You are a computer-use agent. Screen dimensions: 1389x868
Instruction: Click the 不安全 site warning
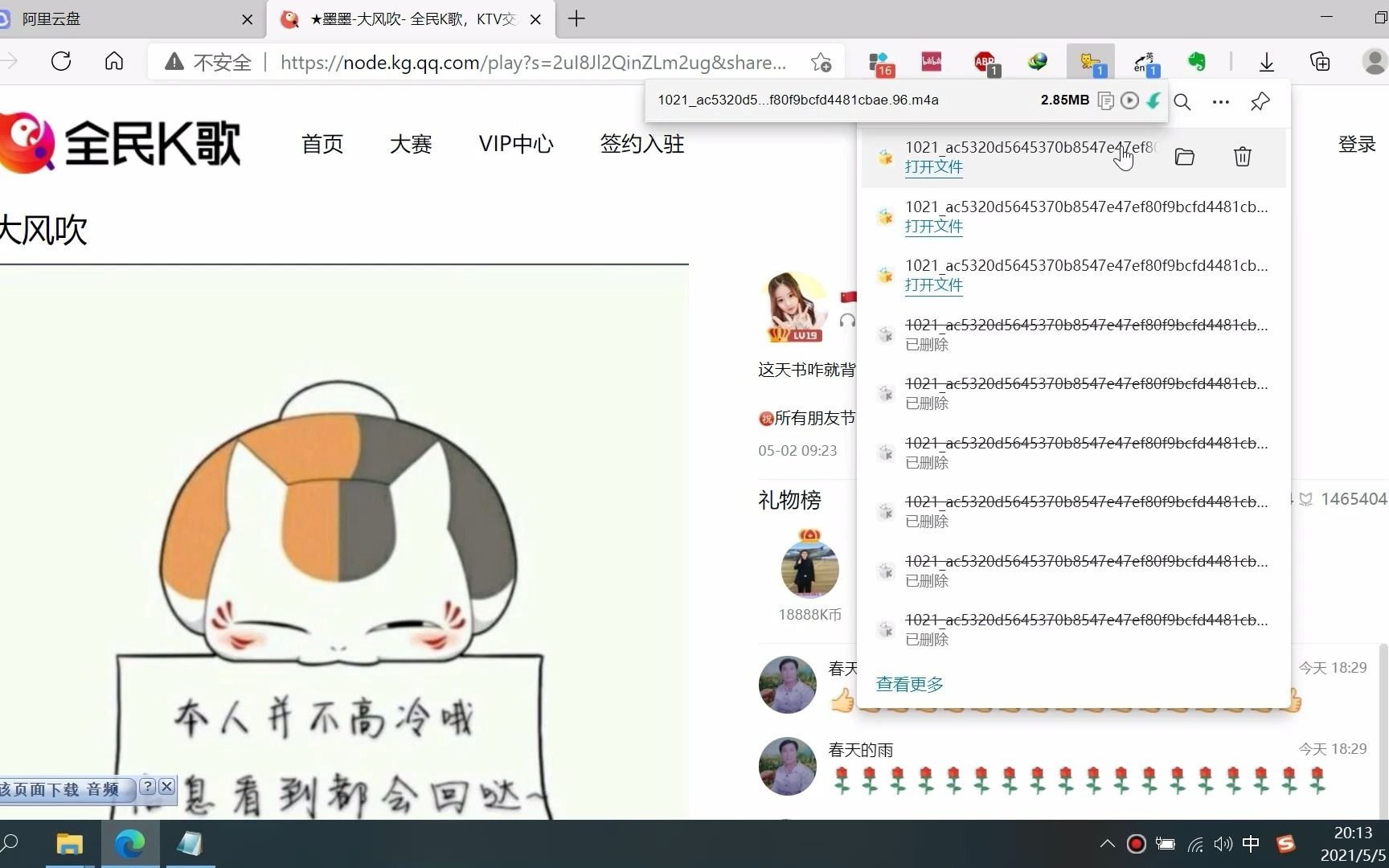point(208,62)
